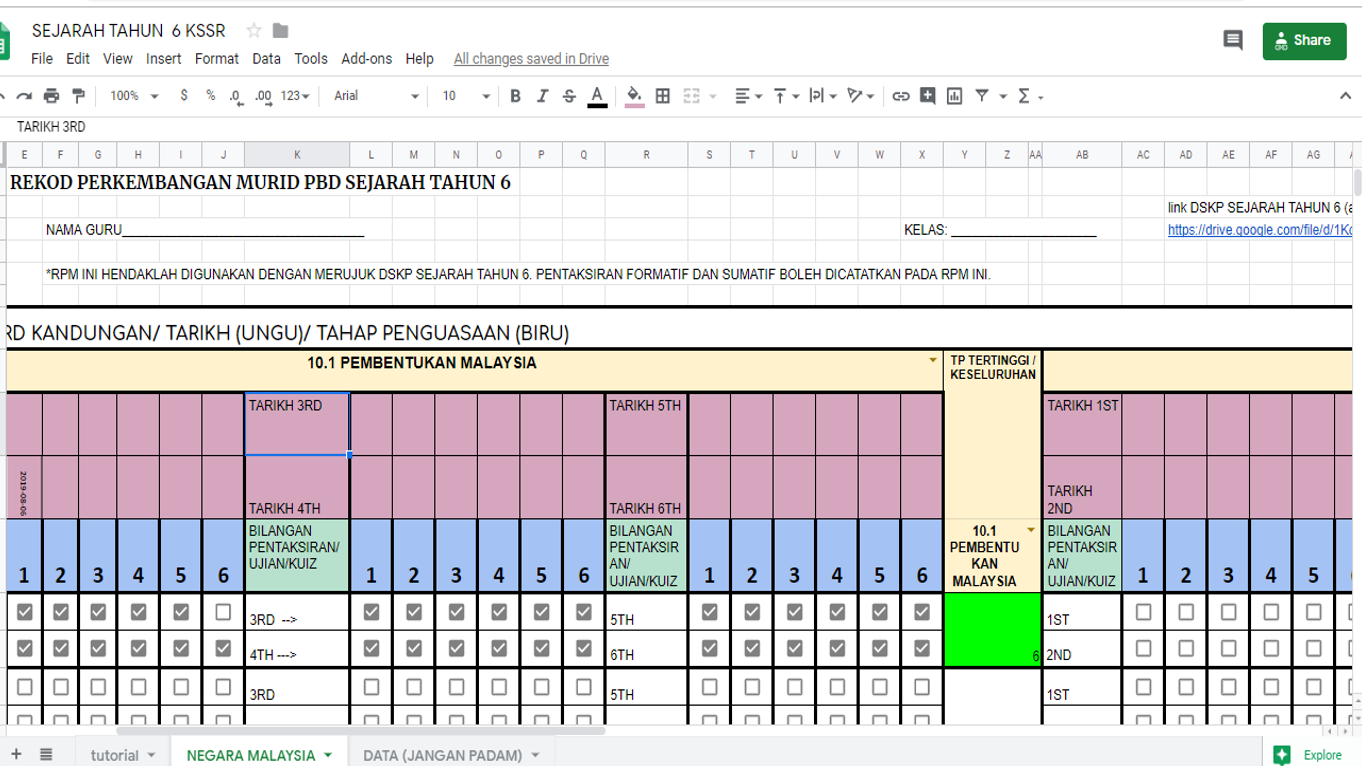
Task: Open filter arrow in 10.1 PEMBENTU KAN cell
Action: click(1031, 530)
